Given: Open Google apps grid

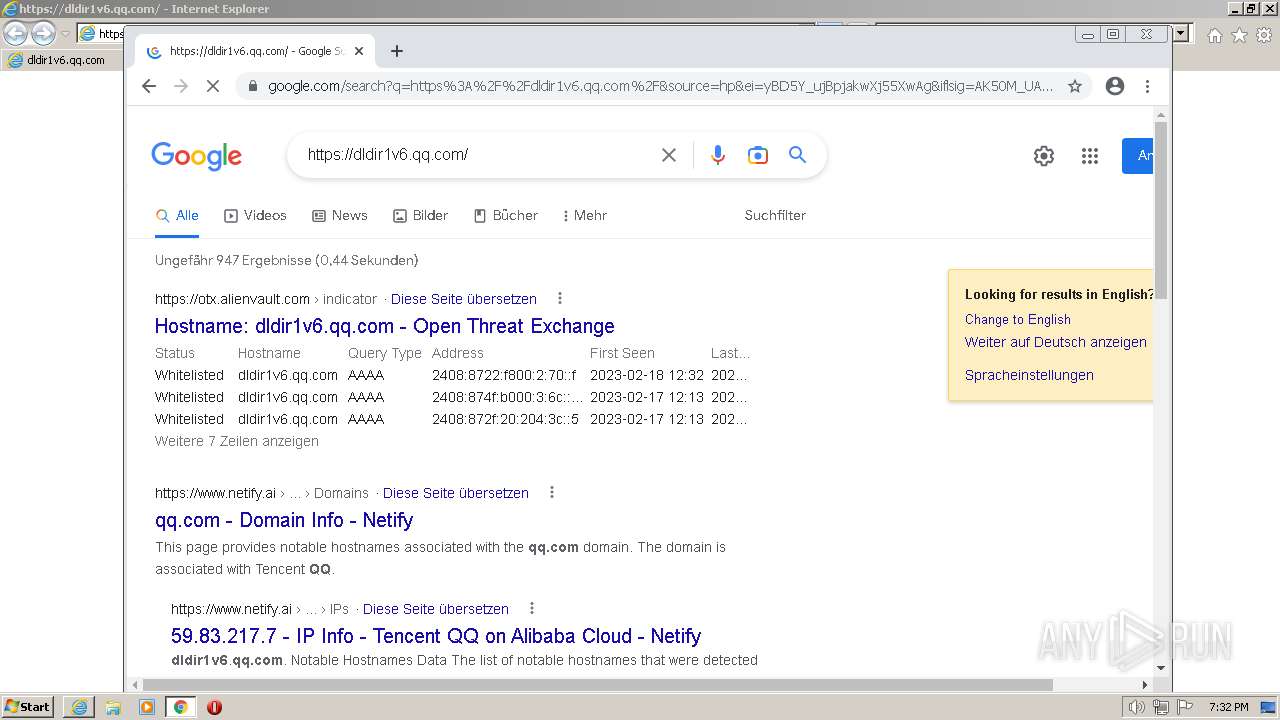Looking at the screenshot, I should pyautogui.click(x=1090, y=156).
